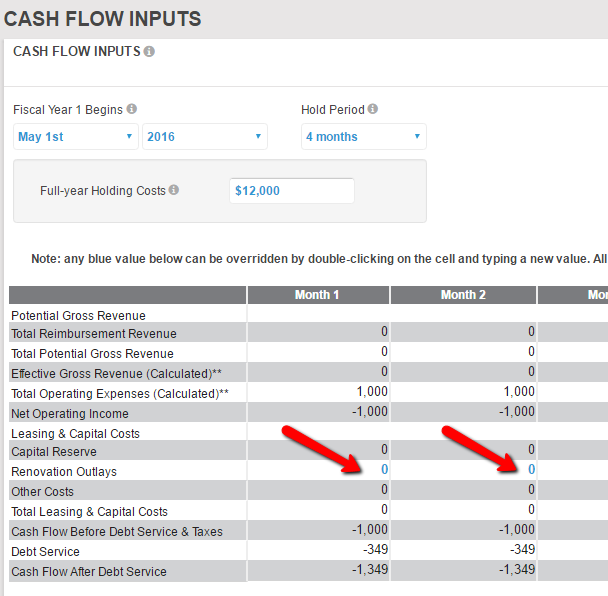Click info icon beside Cash Flow Inputs heading
Screen dimensions: 608x596
pos(149,52)
